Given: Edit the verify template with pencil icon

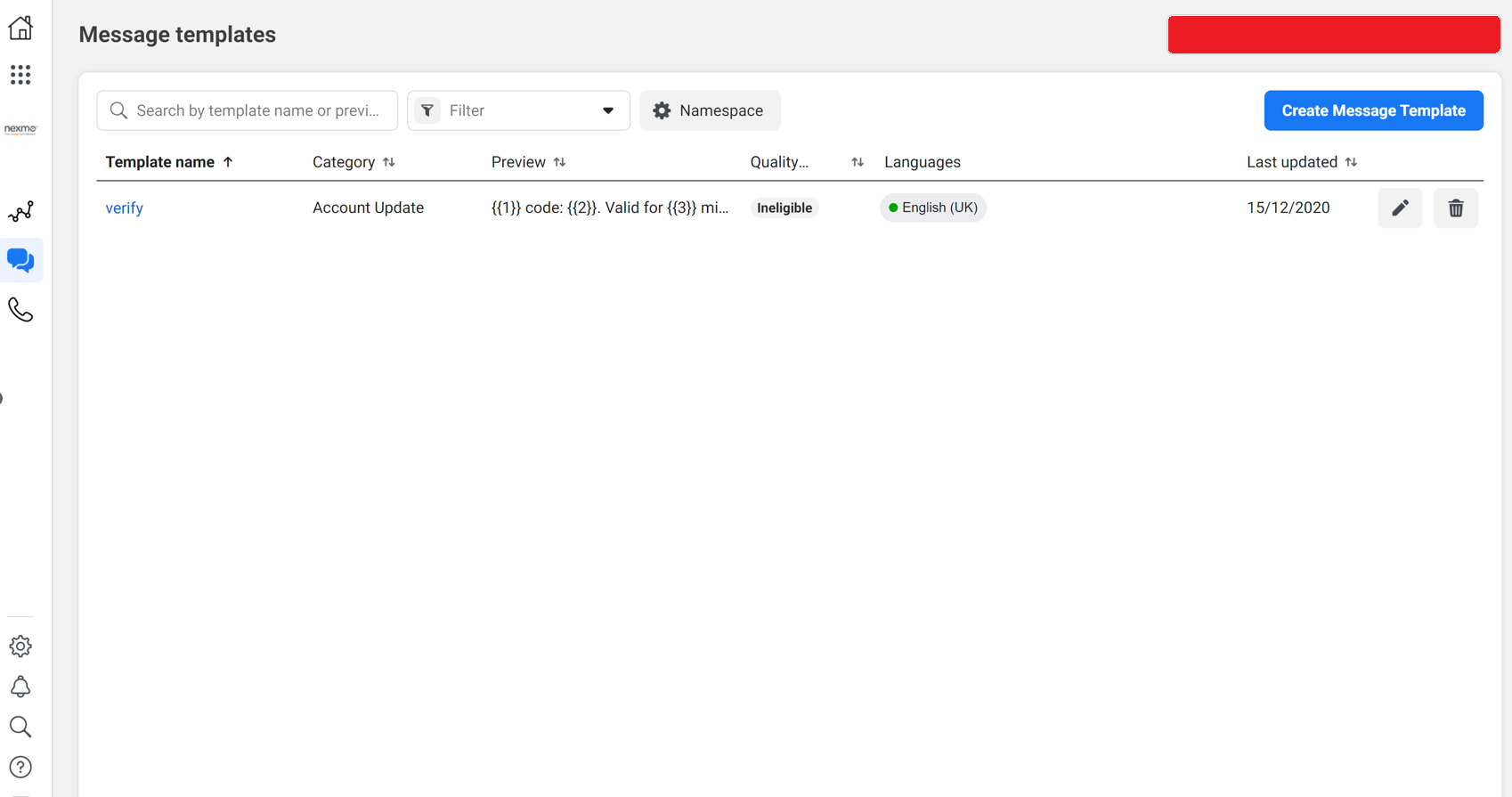Looking at the screenshot, I should click(1400, 208).
